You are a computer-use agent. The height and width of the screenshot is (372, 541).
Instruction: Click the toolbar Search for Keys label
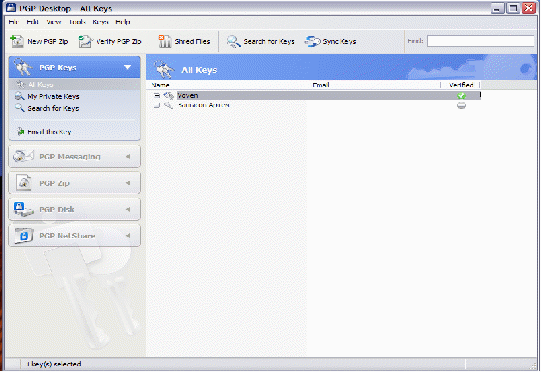click(269, 41)
